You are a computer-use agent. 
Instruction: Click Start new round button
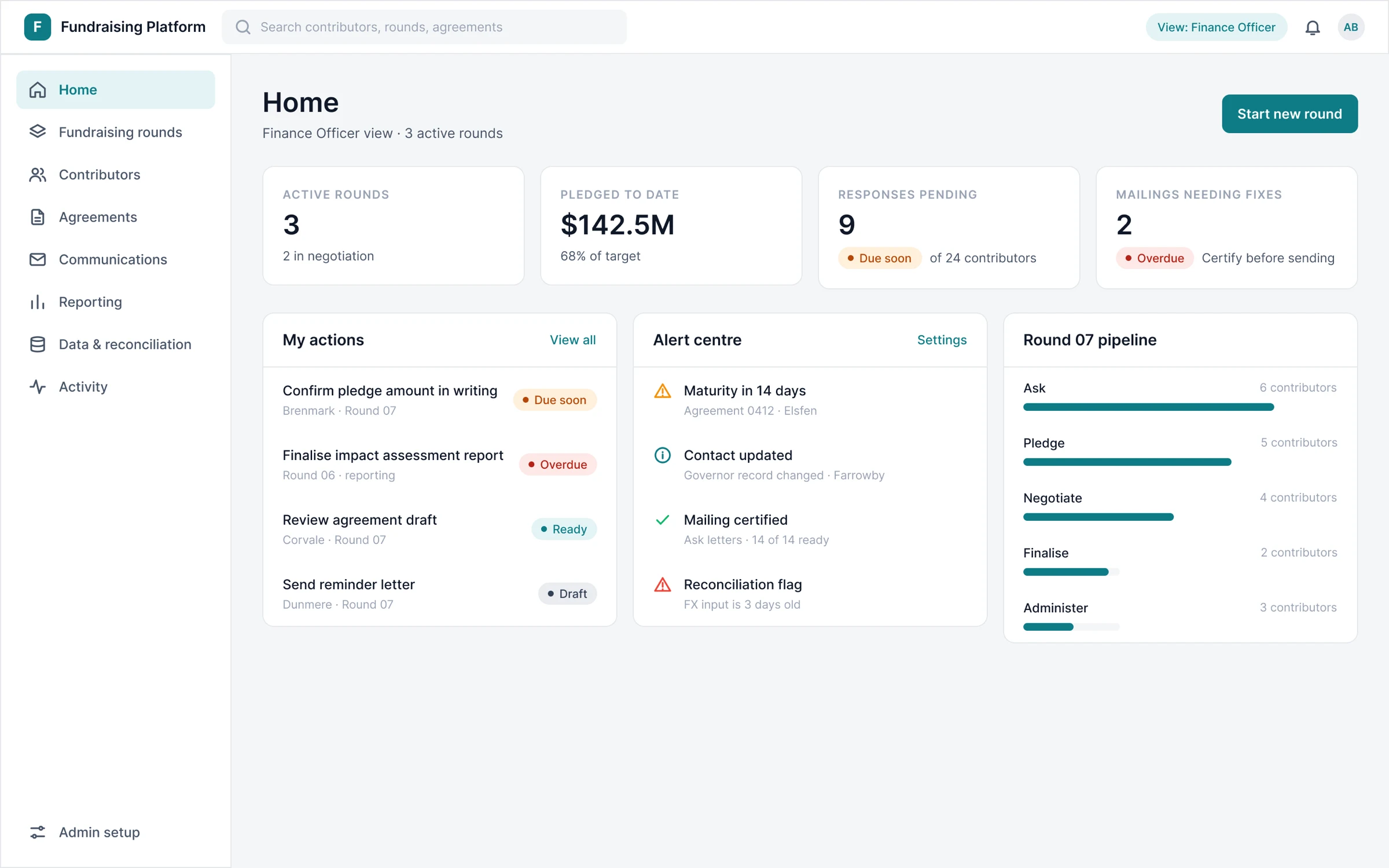pos(1289,114)
